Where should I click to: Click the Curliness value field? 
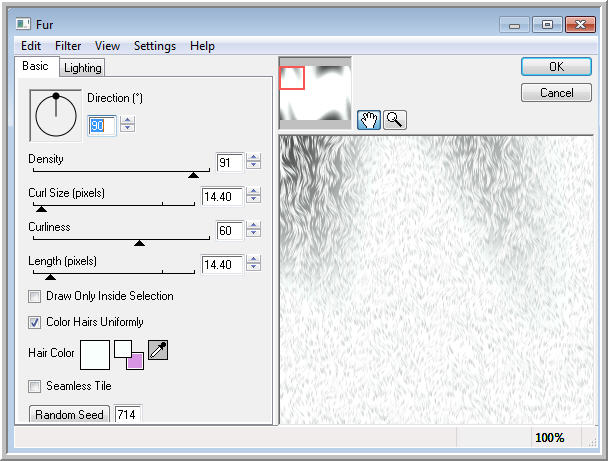(x=230, y=231)
